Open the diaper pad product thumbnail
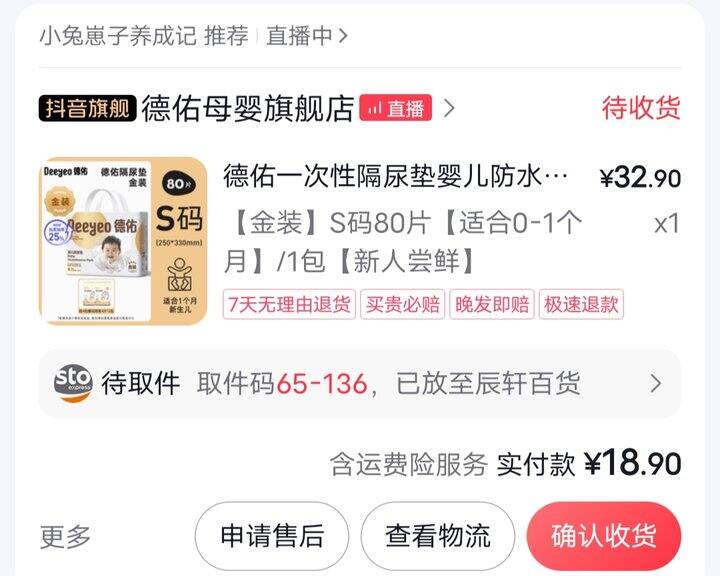The width and height of the screenshot is (720, 576). (124, 241)
